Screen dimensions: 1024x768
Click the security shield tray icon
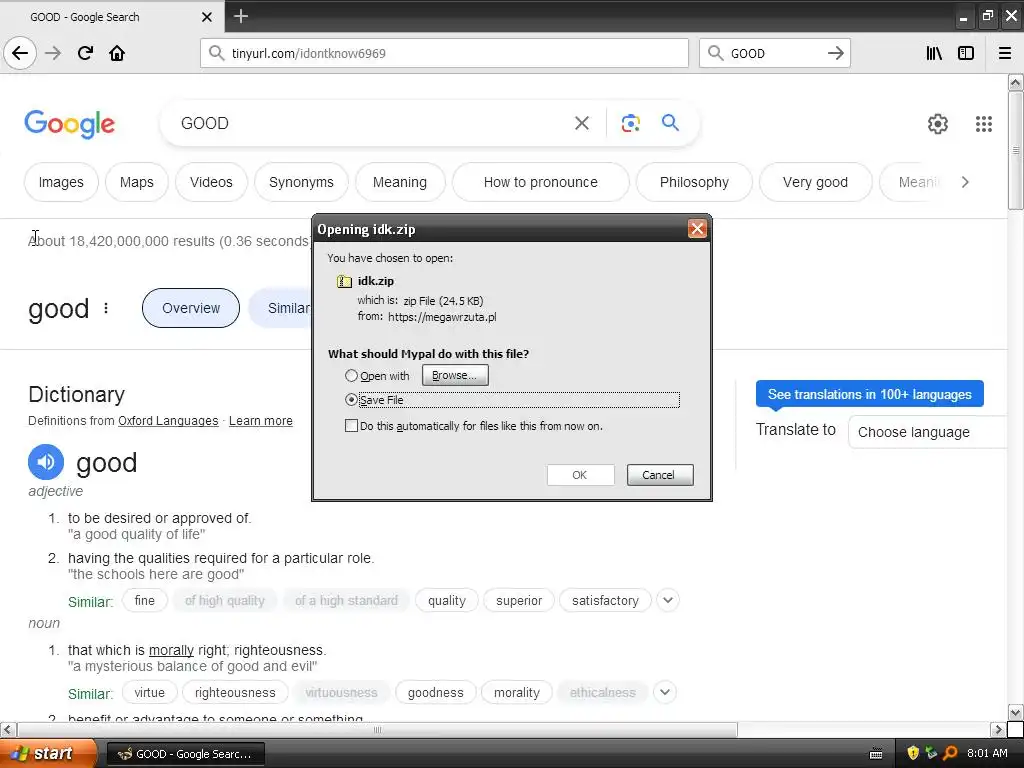coord(913,753)
